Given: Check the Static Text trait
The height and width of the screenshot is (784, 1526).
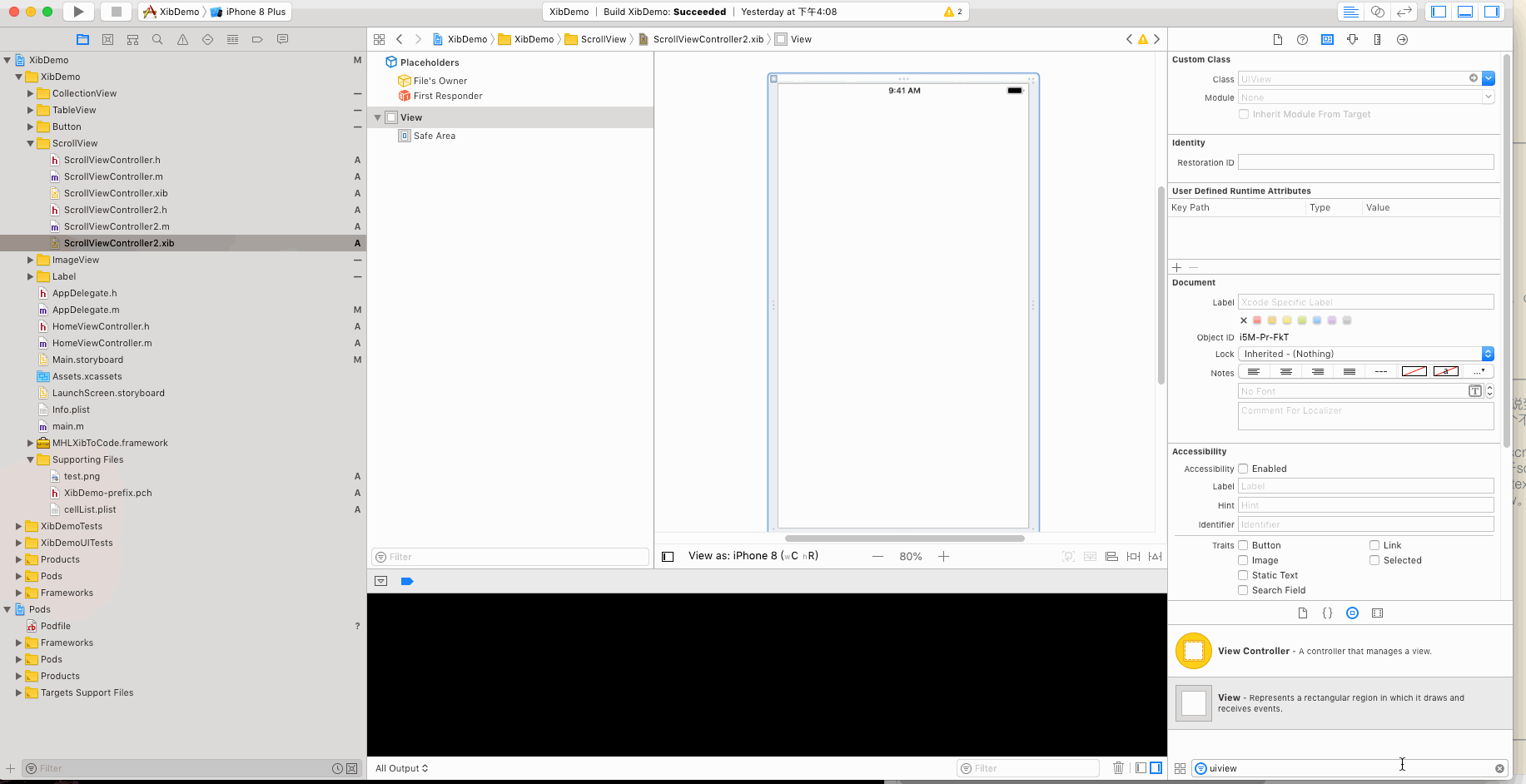Looking at the screenshot, I should [1243, 575].
